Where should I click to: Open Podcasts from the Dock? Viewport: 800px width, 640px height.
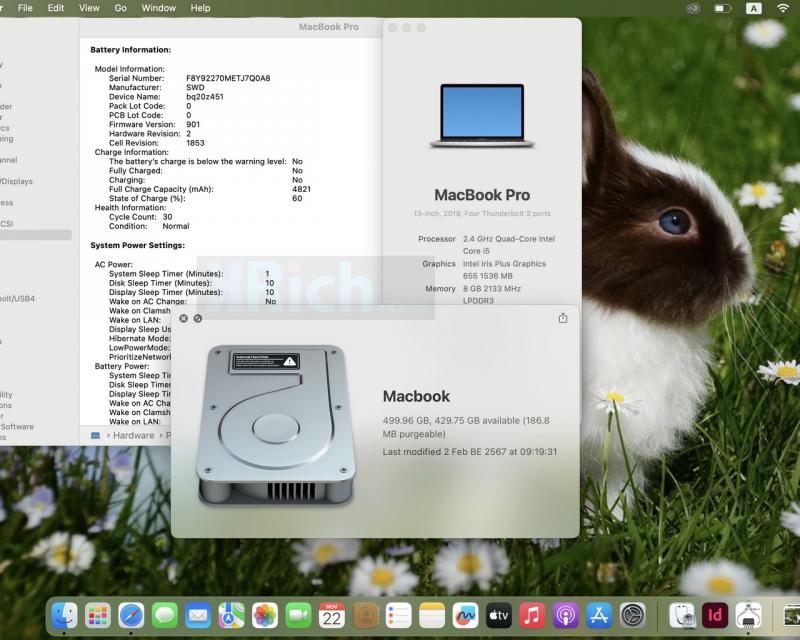click(565, 616)
